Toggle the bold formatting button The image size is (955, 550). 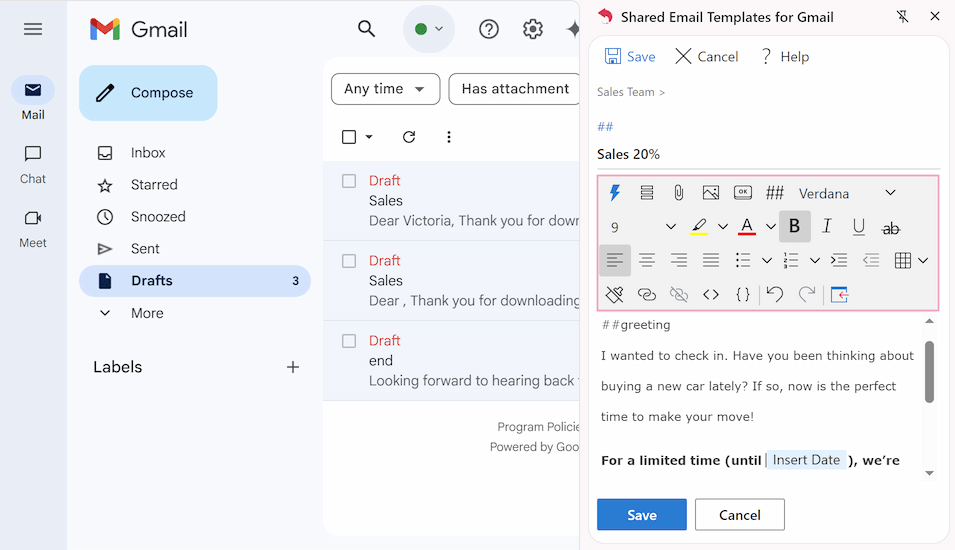(x=794, y=226)
